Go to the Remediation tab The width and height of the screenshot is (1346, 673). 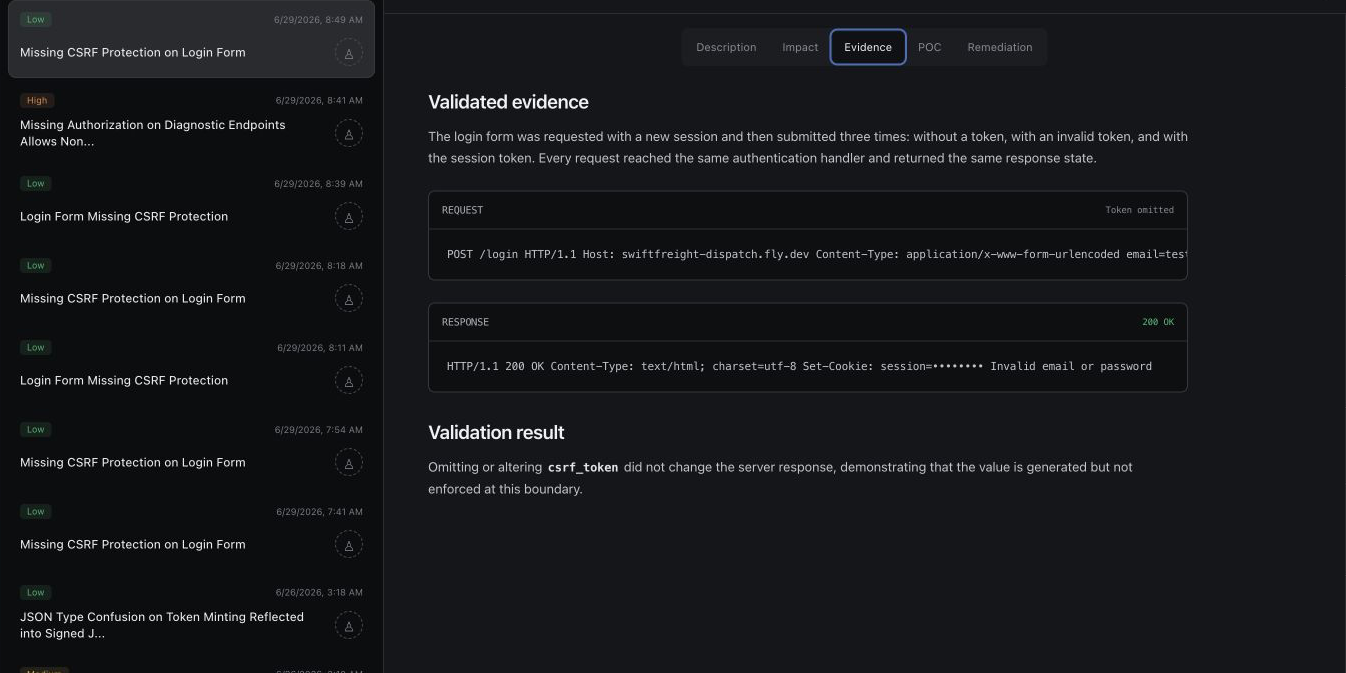pyautogui.click(x=1000, y=47)
